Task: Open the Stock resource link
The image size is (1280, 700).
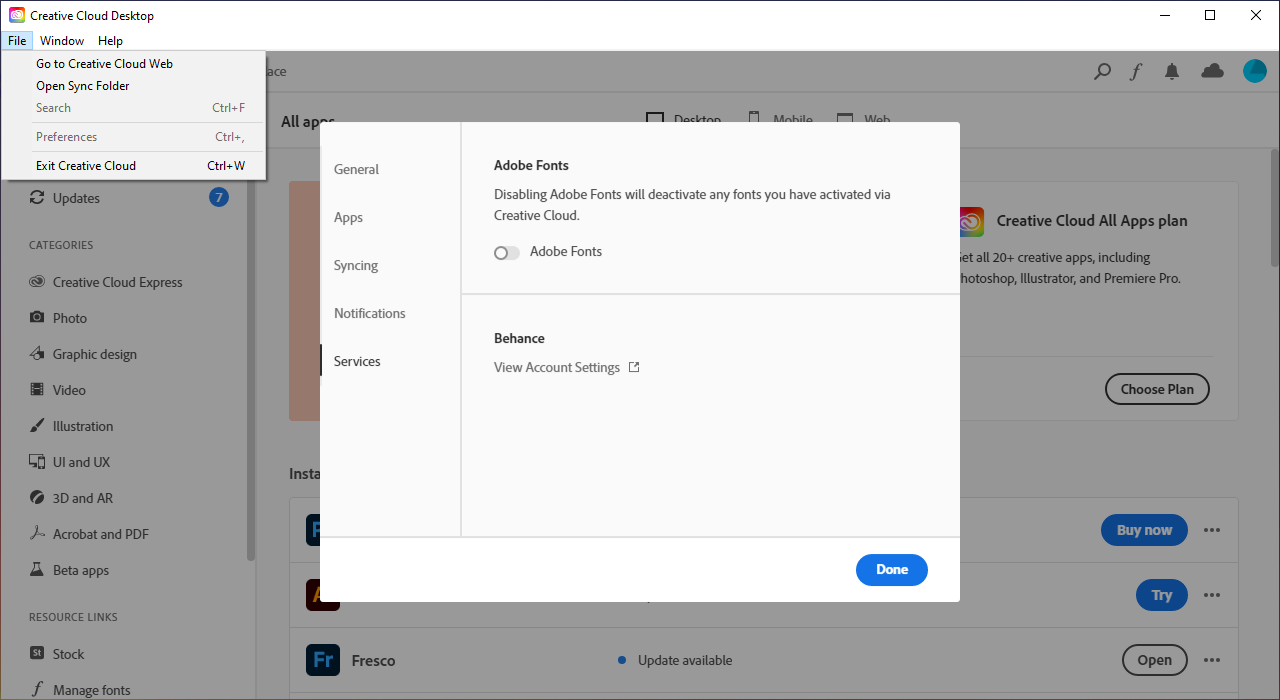Action: [69, 654]
